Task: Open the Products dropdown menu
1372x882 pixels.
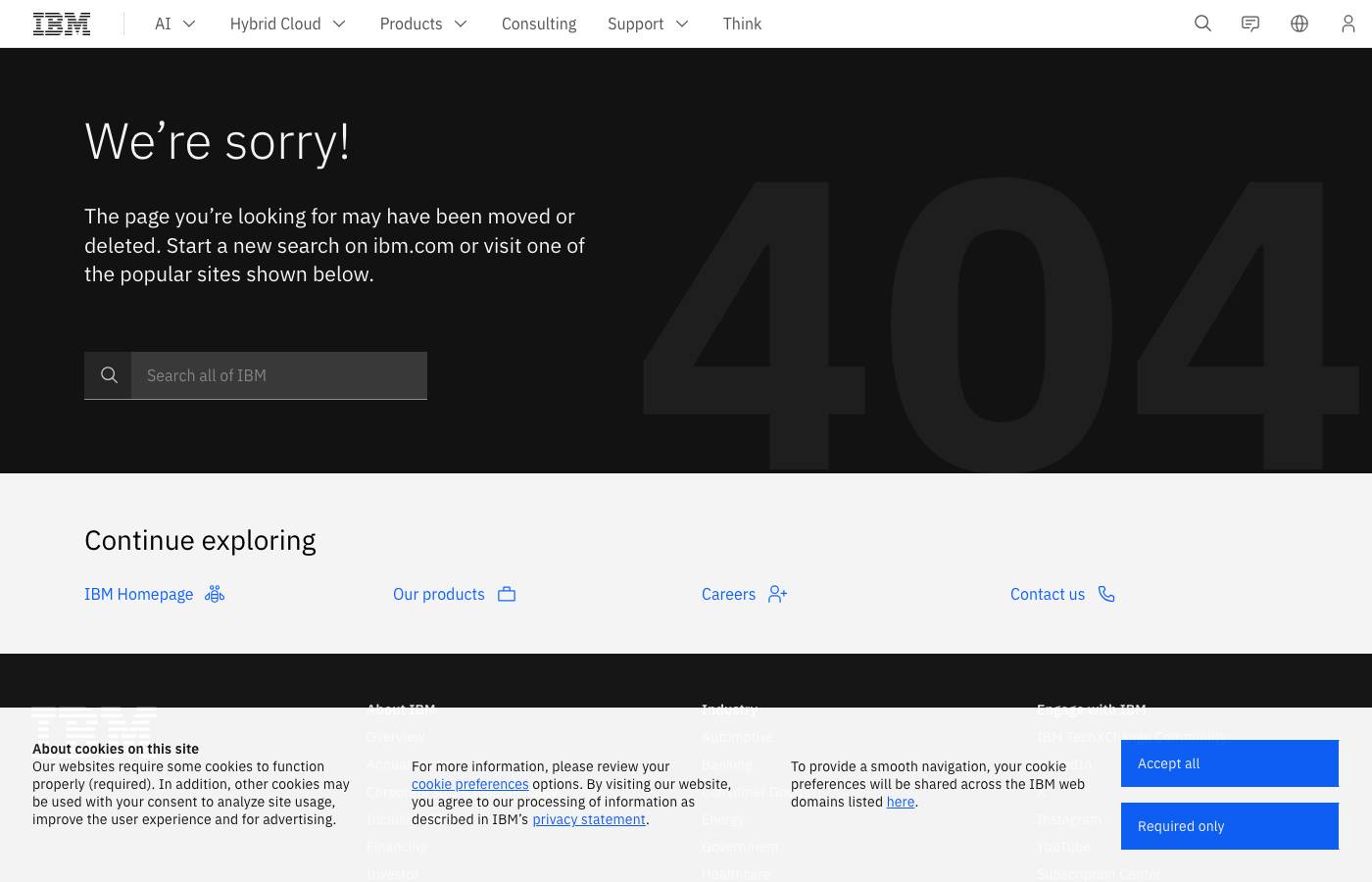Action: pyautogui.click(x=423, y=24)
